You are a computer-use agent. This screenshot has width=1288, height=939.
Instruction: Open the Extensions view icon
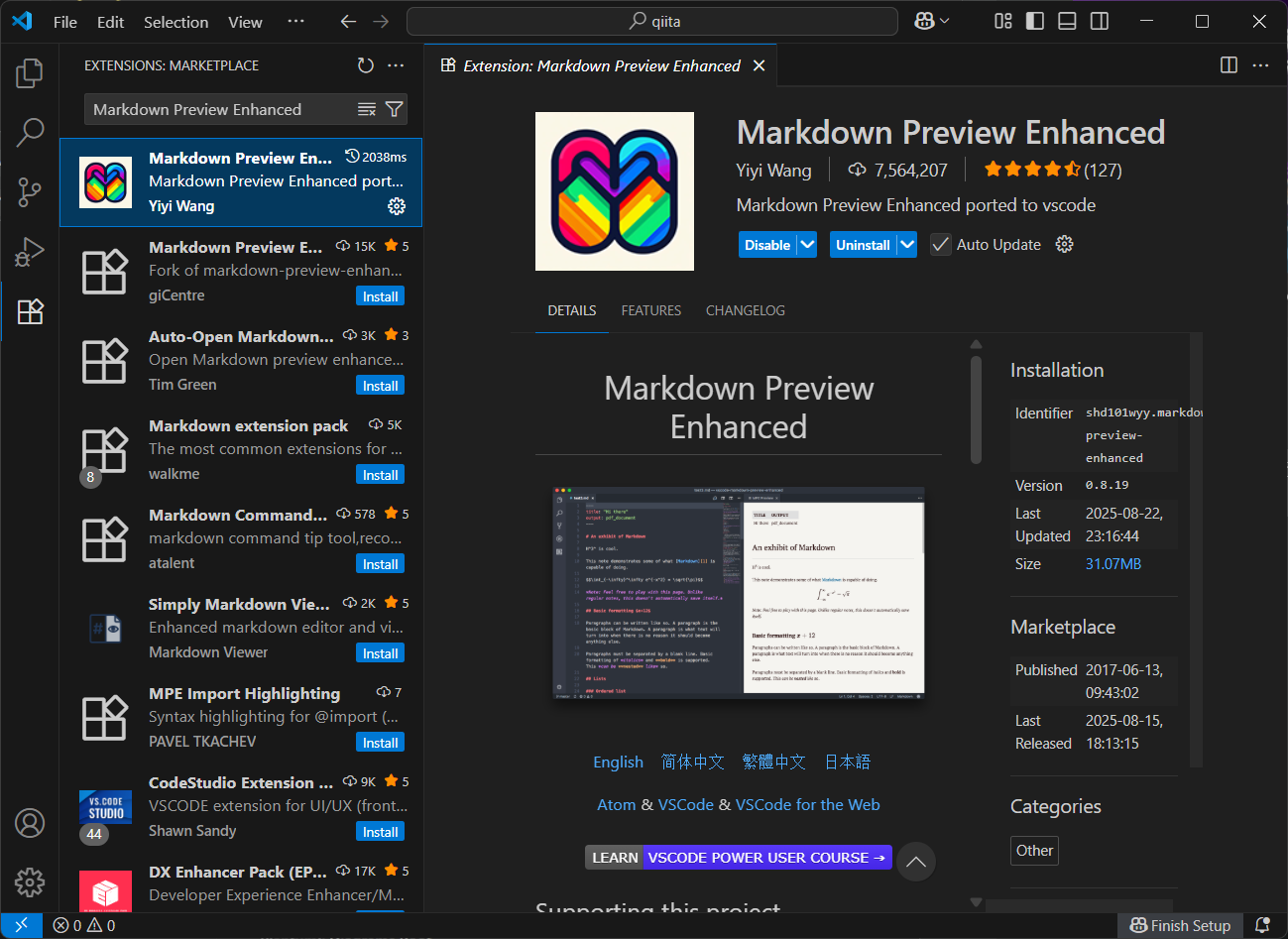tap(30, 311)
